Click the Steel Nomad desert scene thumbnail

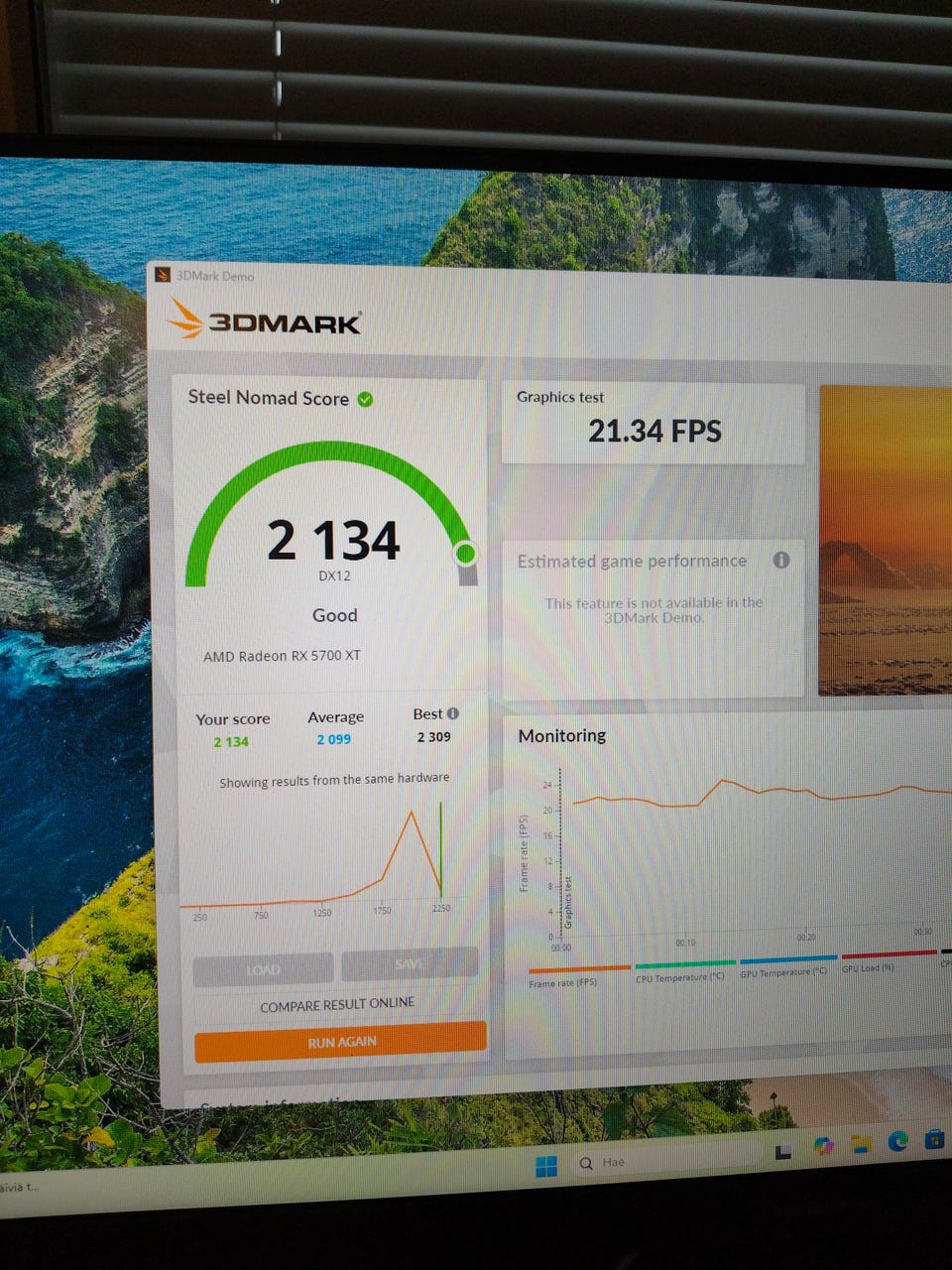pos(886,541)
